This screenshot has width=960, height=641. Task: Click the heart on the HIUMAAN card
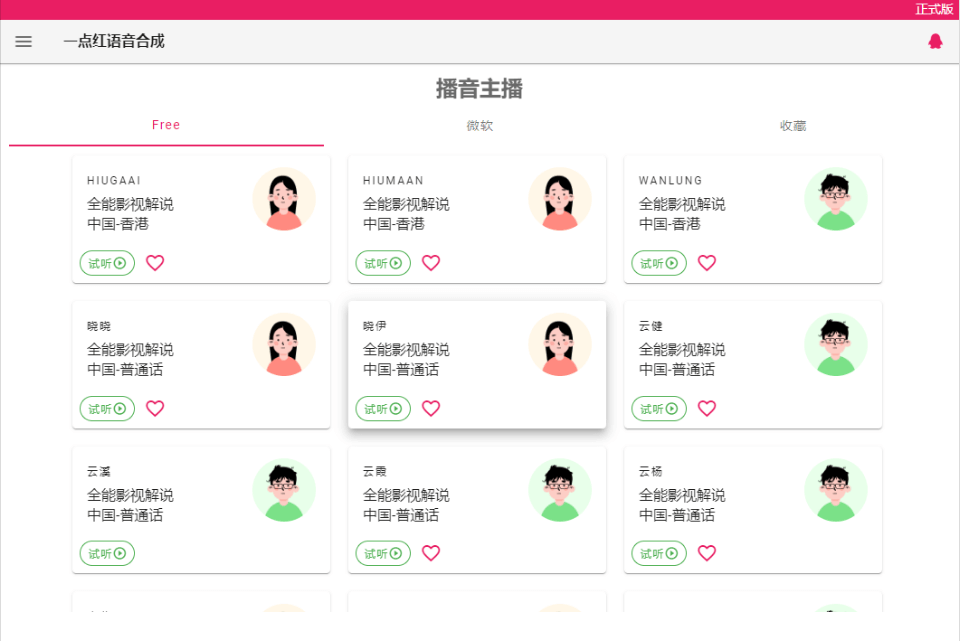pos(431,263)
